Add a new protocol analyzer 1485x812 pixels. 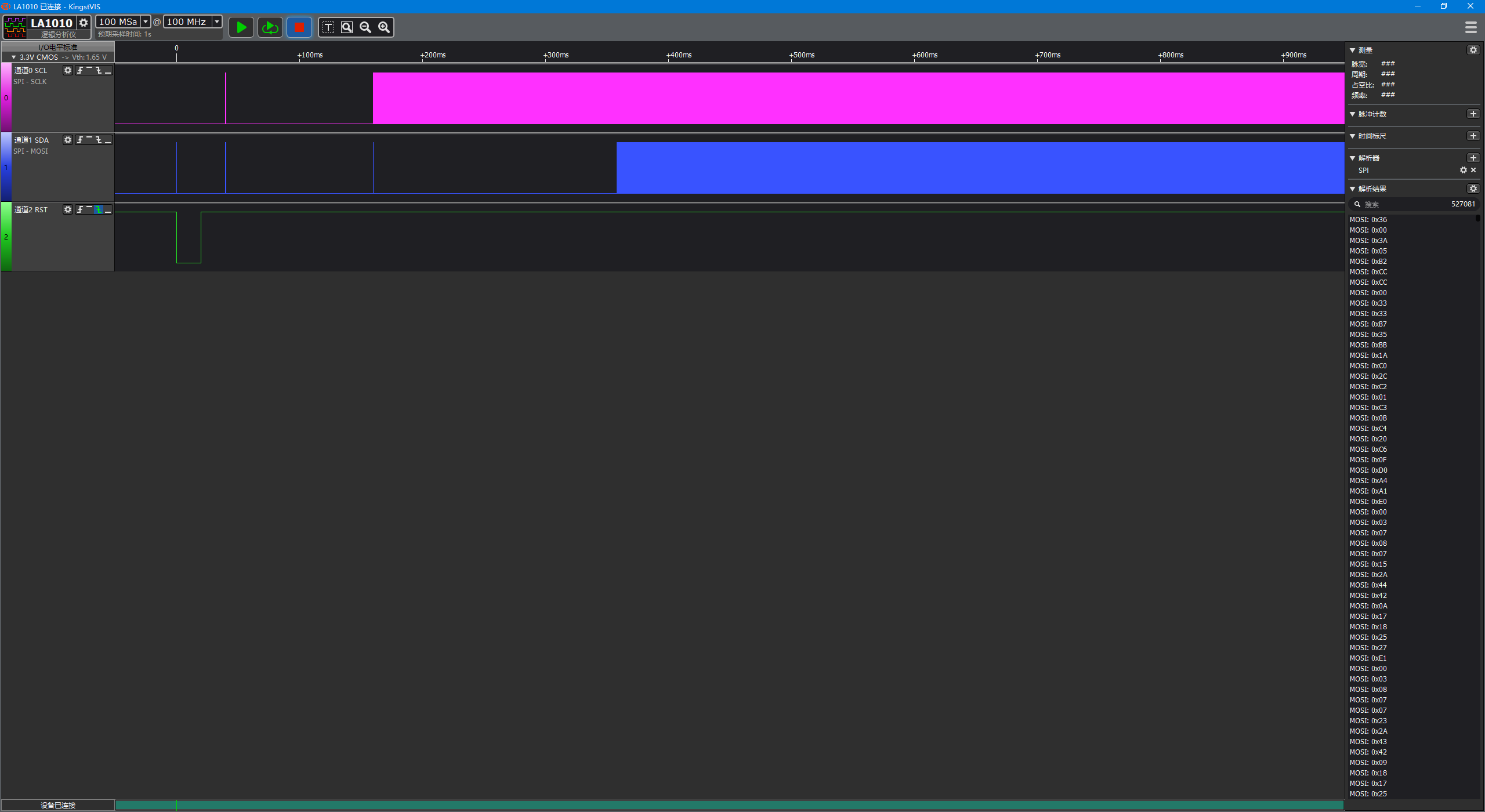[1473, 158]
